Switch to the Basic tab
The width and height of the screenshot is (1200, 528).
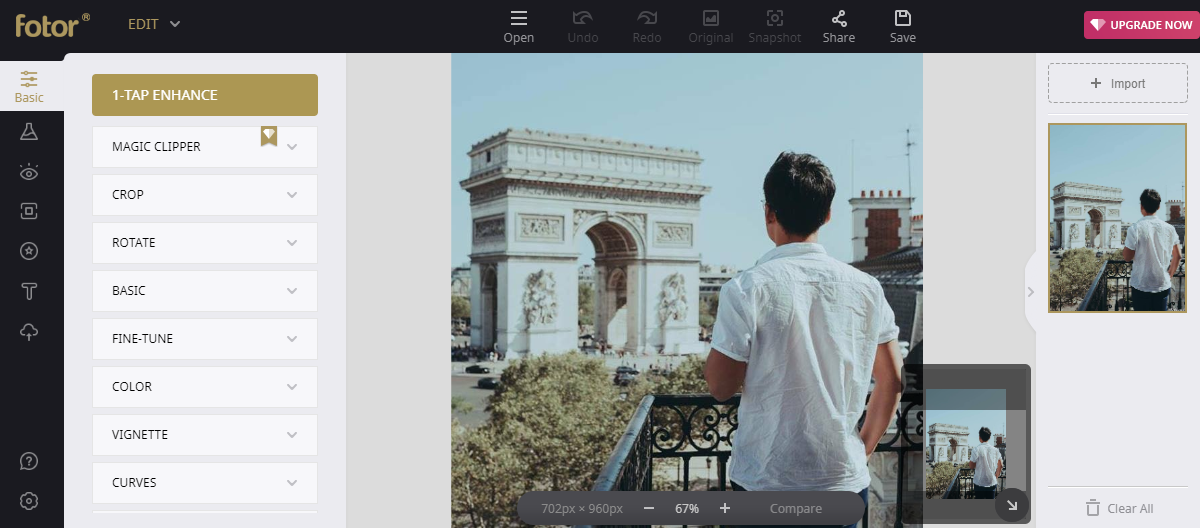point(29,87)
